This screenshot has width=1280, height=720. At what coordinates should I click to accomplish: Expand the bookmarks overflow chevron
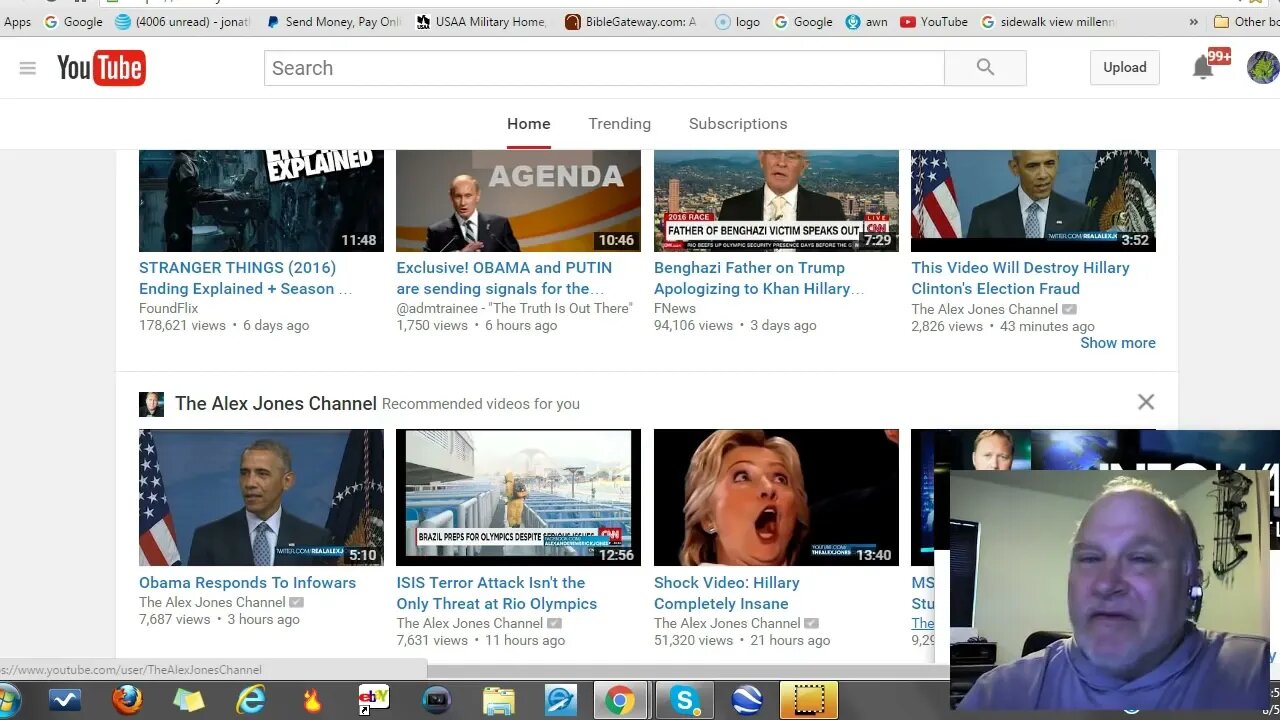tap(1193, 21)
